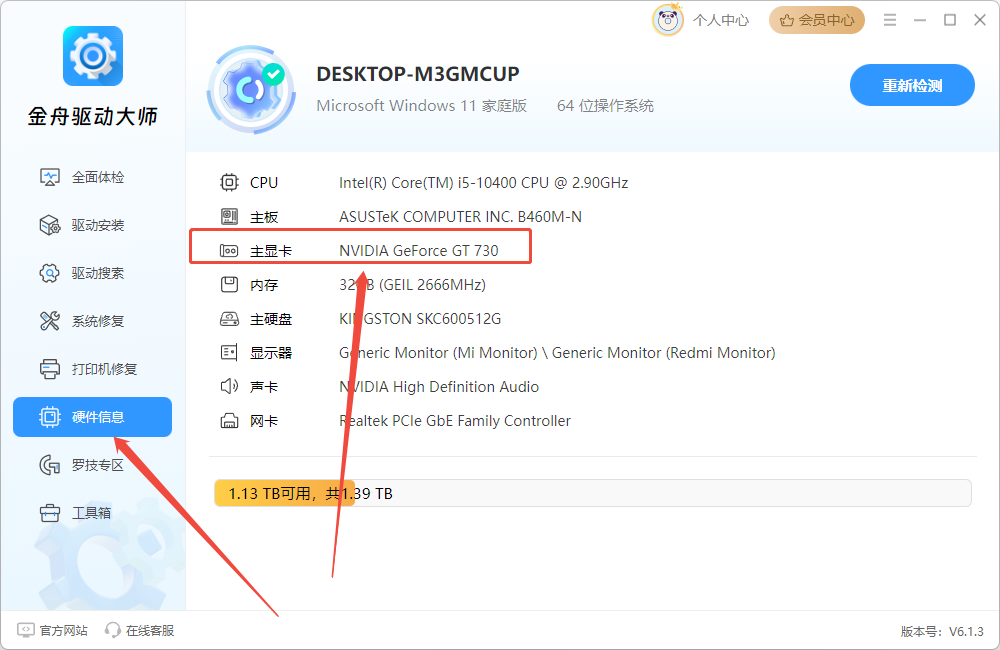Click the 内存 memory icon
1000x650 pixels.
point(229,284)
